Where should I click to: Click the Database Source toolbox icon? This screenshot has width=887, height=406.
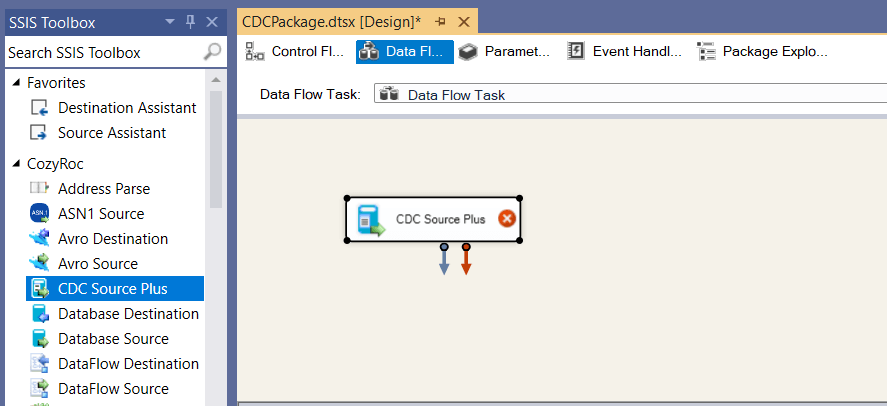(40, 339)
